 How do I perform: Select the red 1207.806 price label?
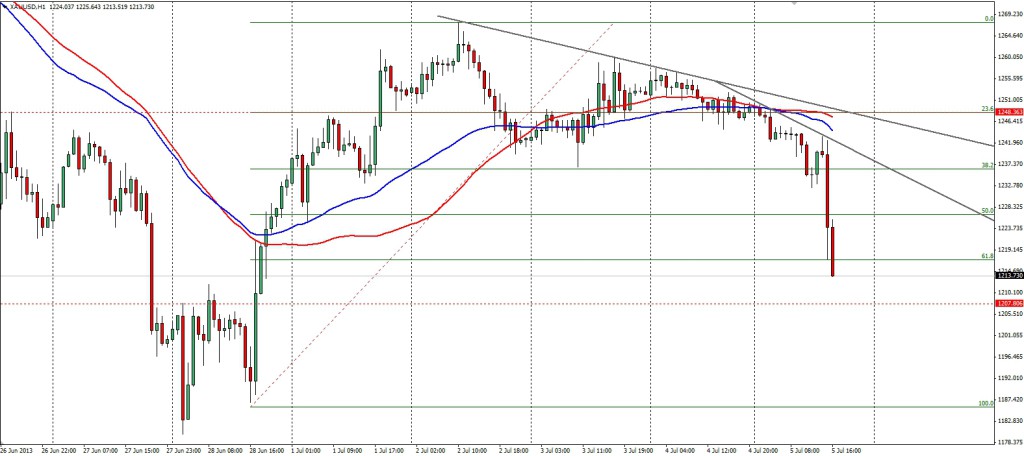[x=1007, y=303]
